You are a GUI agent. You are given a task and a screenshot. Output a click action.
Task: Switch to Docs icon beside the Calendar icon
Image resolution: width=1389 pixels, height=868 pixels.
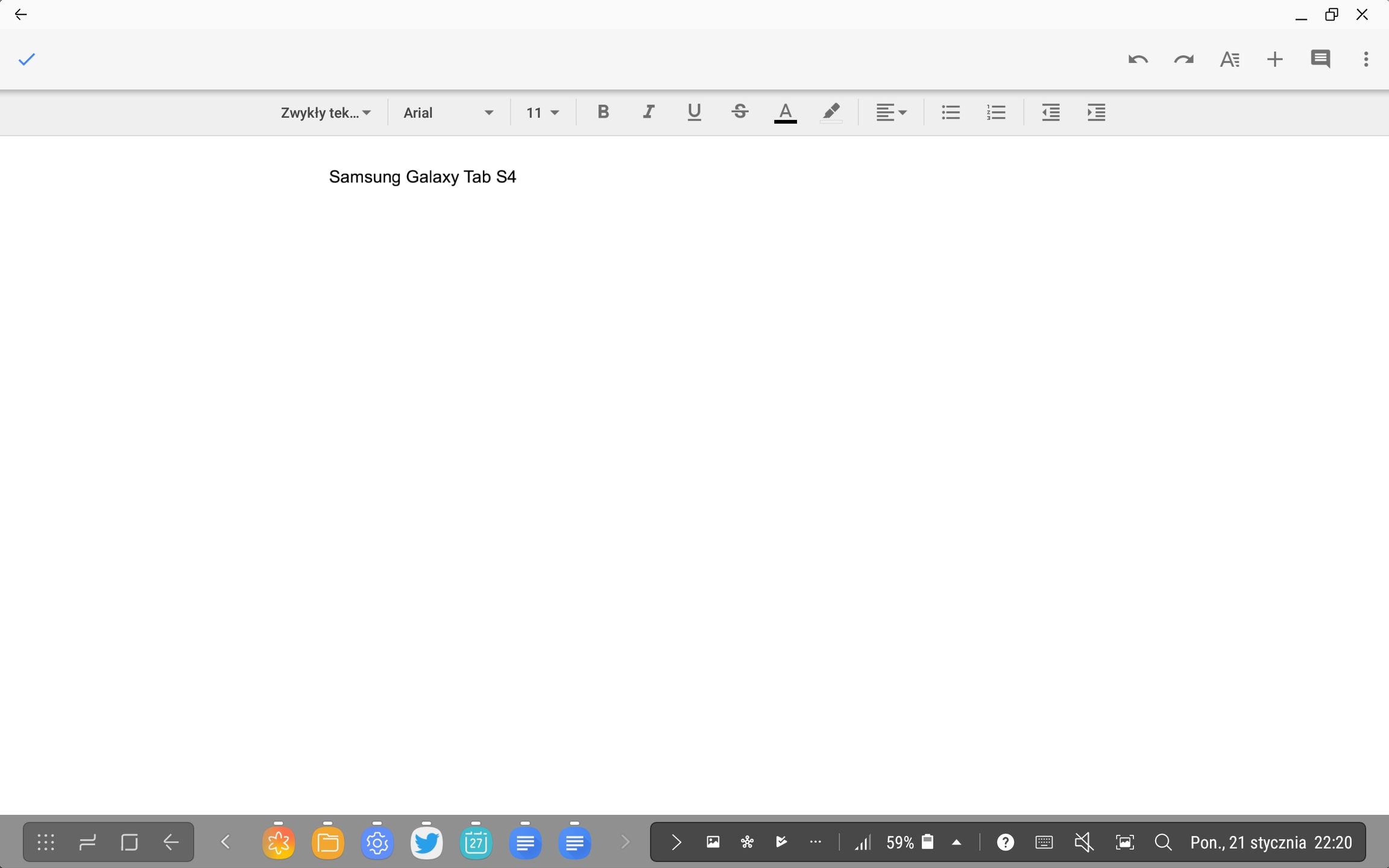pos(526,842)
